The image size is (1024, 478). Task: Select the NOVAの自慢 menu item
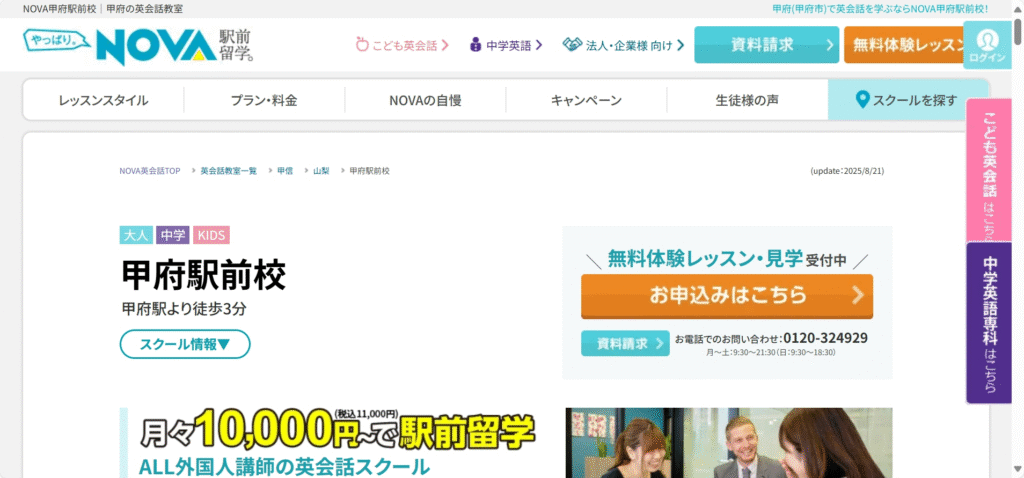point(425,100)
